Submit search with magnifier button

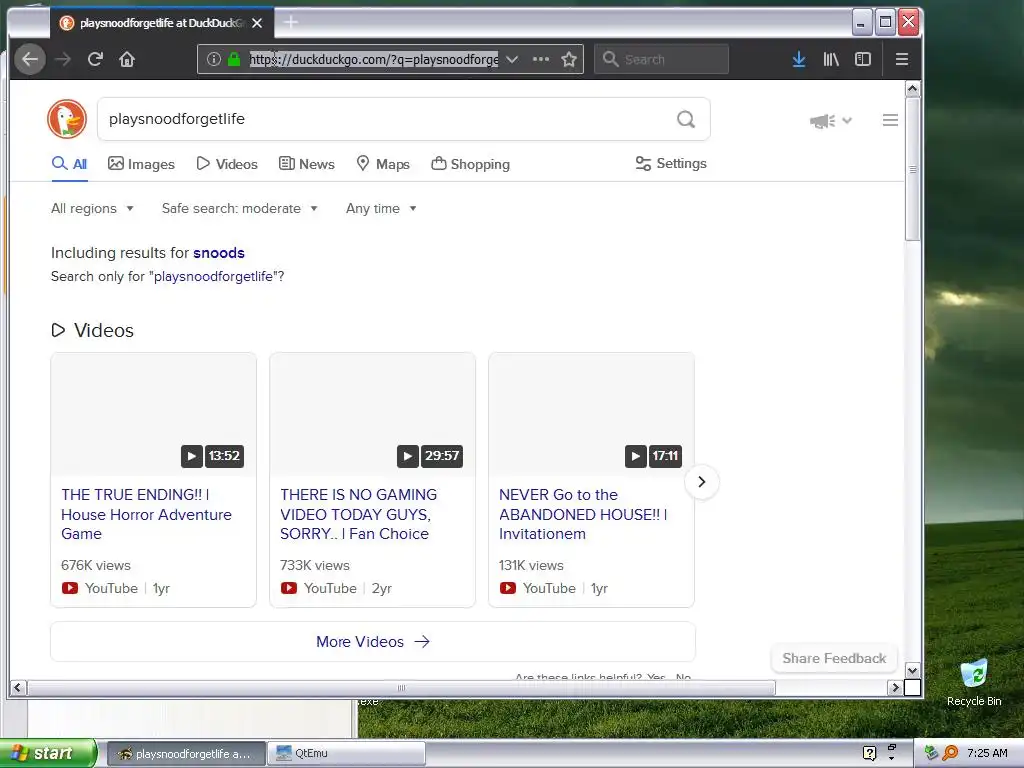pyautogui.click(x=686, y=119)
